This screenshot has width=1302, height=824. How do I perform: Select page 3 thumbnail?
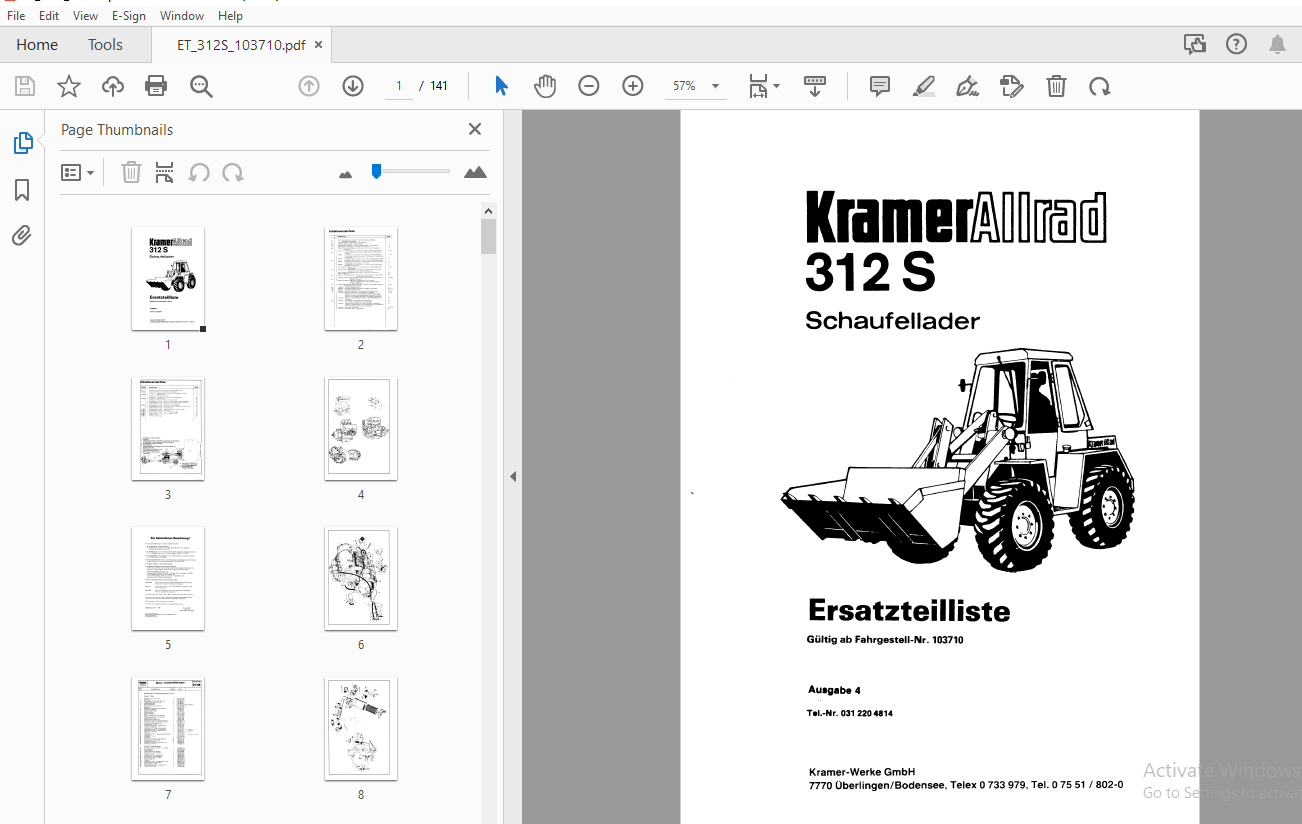pyautogui.click(x=168, y=429)
